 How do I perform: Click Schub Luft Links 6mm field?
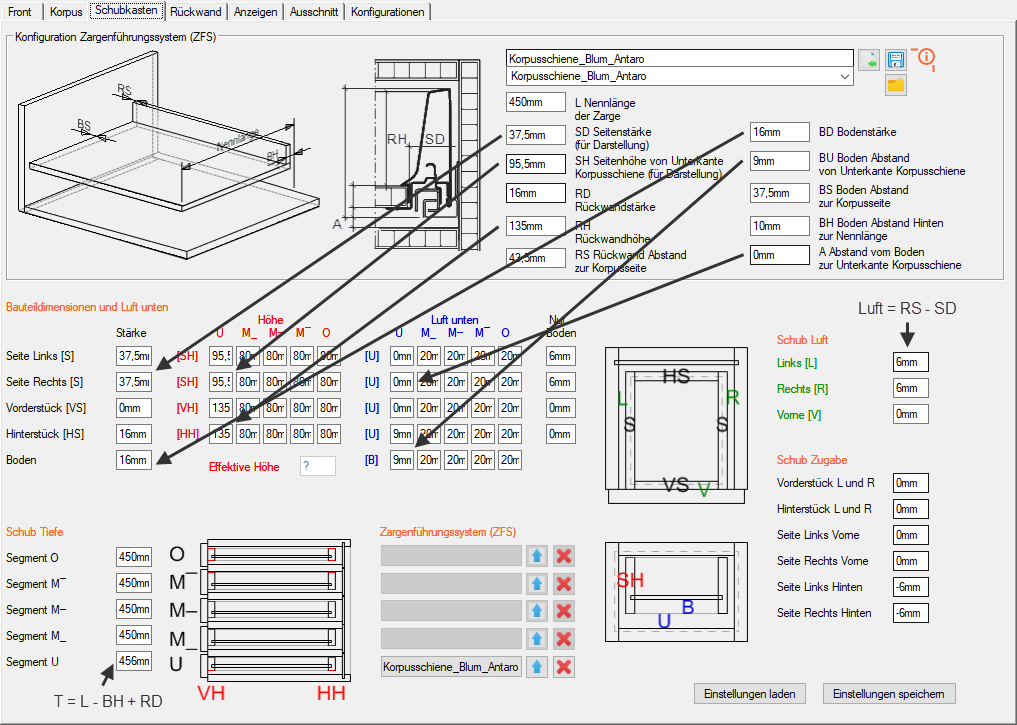[911, 362]
